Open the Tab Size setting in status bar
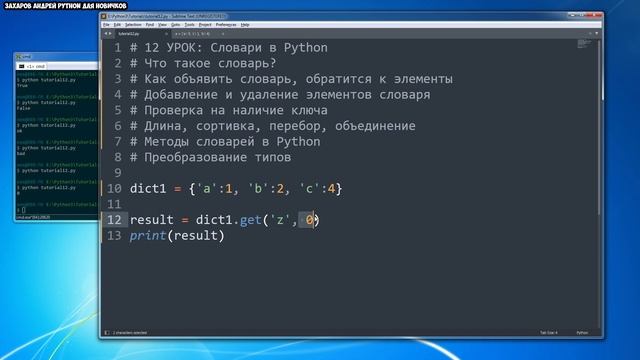 click(x=549, y=333)
